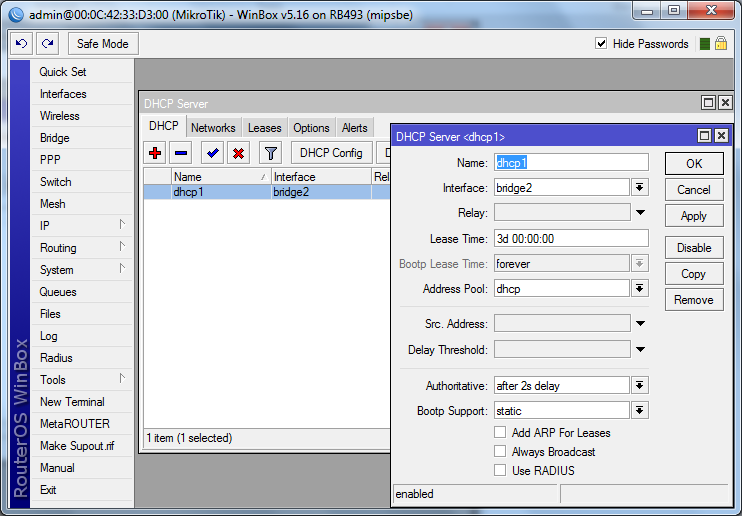Maximize the dhcp1 dialog window
Image resolution: width=742 pixels, height=516 pixels.
pyautogui.click(x=704, y=136)
